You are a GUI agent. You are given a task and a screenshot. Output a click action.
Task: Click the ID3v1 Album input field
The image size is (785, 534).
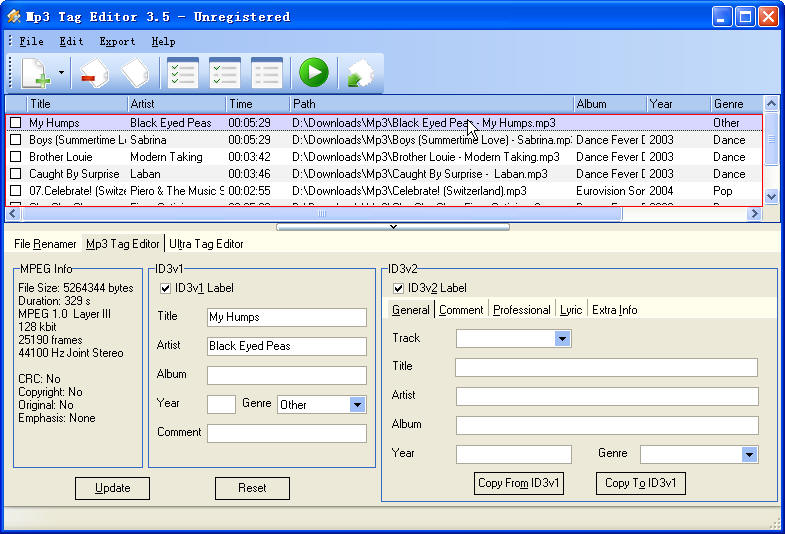[287, 375]
